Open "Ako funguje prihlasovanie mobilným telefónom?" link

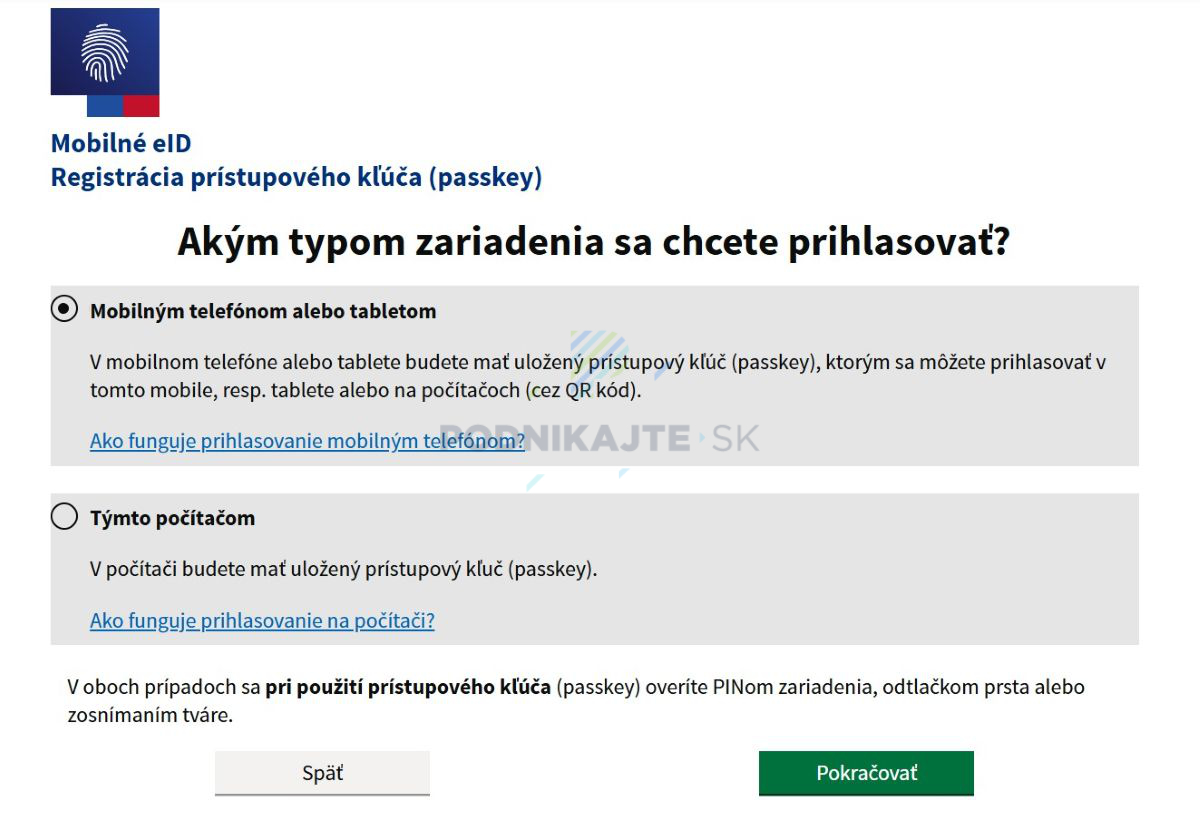(x=307, y=440)
